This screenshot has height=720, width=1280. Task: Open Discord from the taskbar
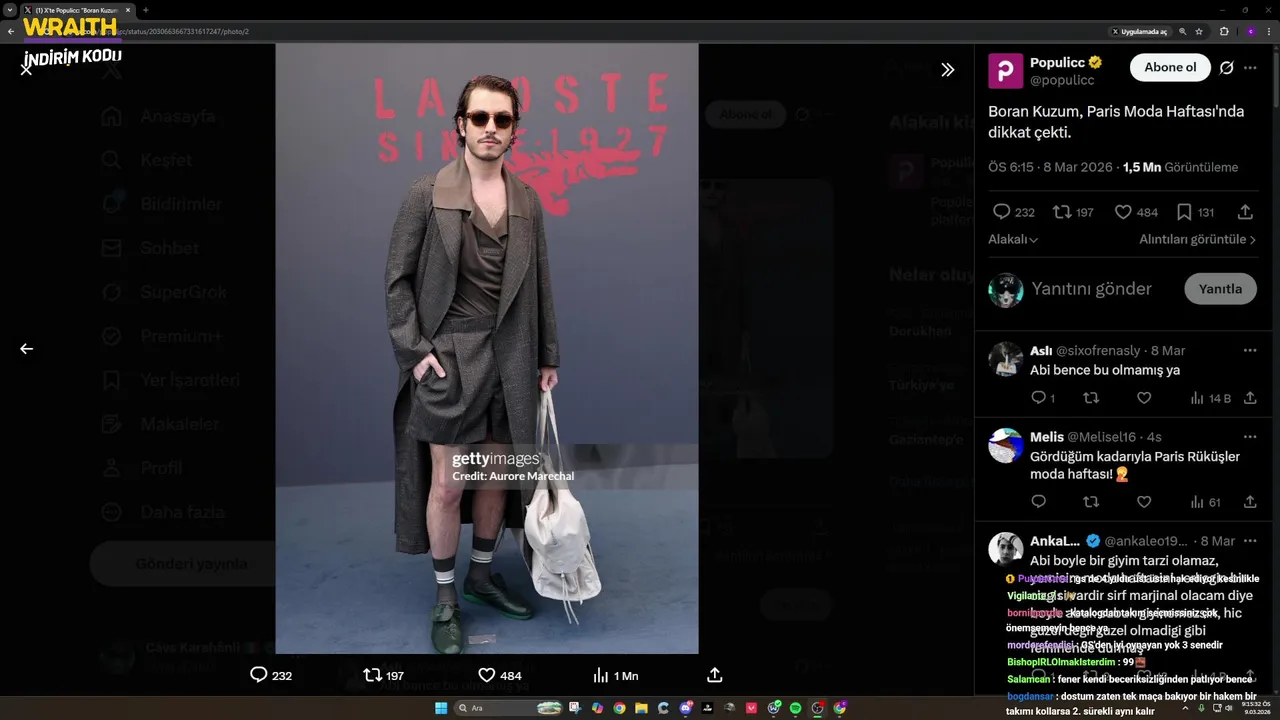(x=686, y=708)
